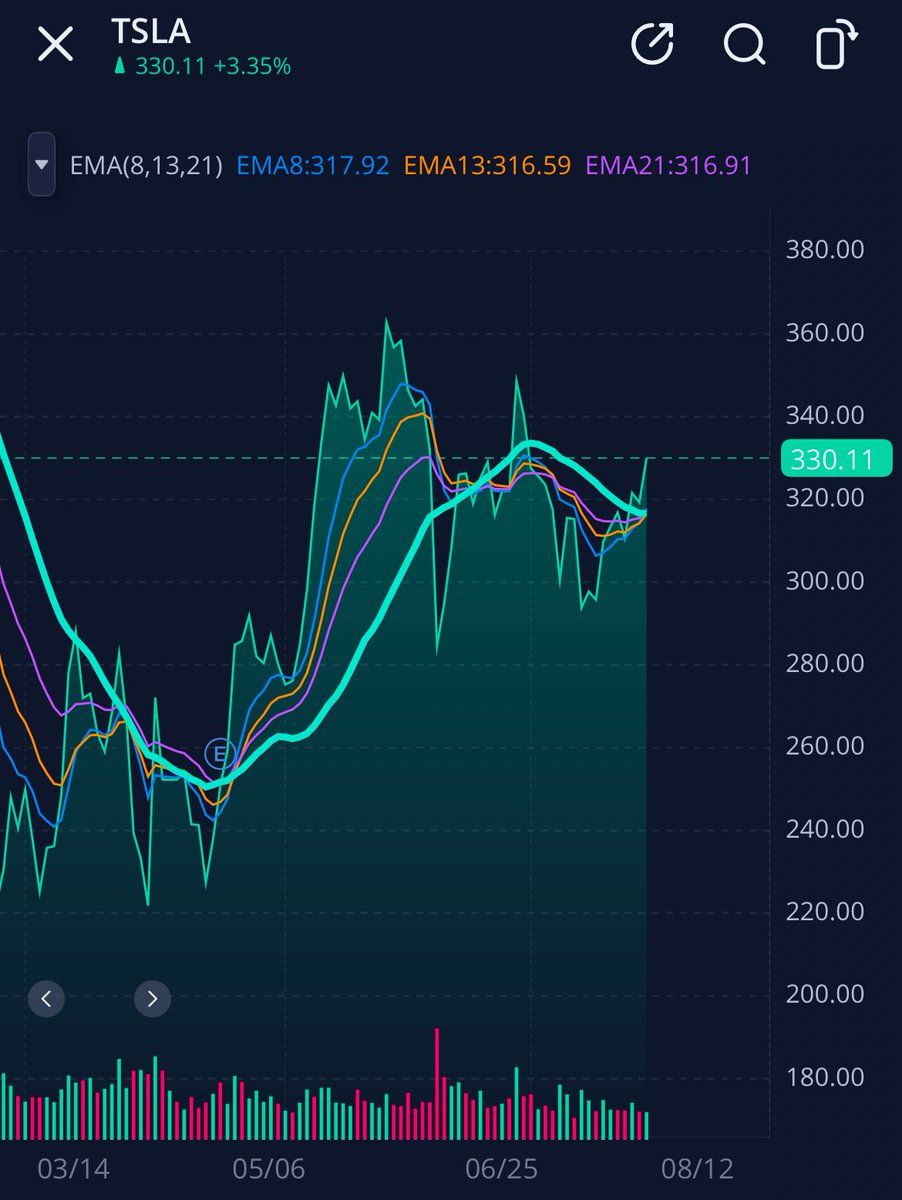Viewport: 902px width, 1200px height.
Task: Tap the 330.11 +3.35% price change
Action: point(201,67)
